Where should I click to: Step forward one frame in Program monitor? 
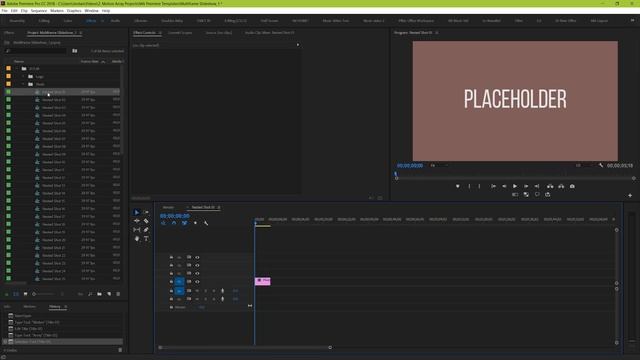526,187
